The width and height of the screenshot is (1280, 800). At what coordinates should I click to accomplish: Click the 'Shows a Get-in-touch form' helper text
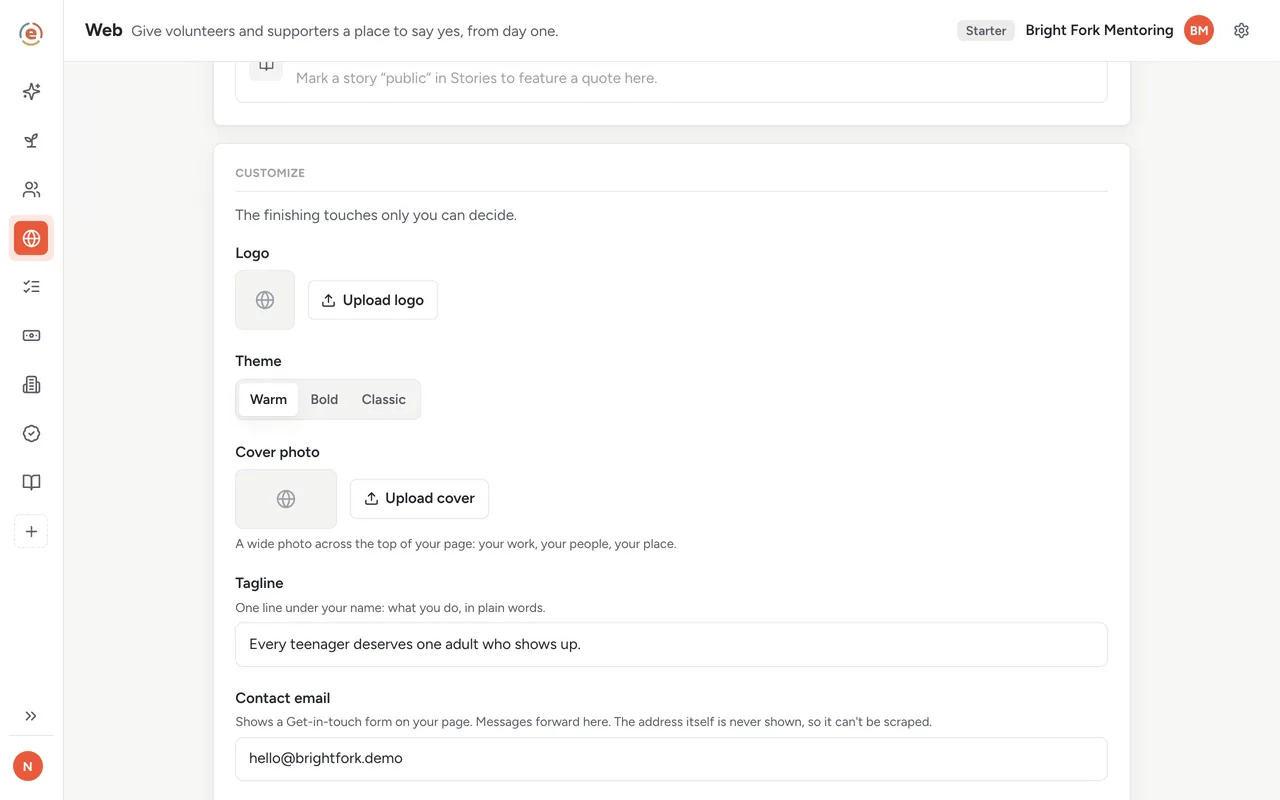(583, 722)
